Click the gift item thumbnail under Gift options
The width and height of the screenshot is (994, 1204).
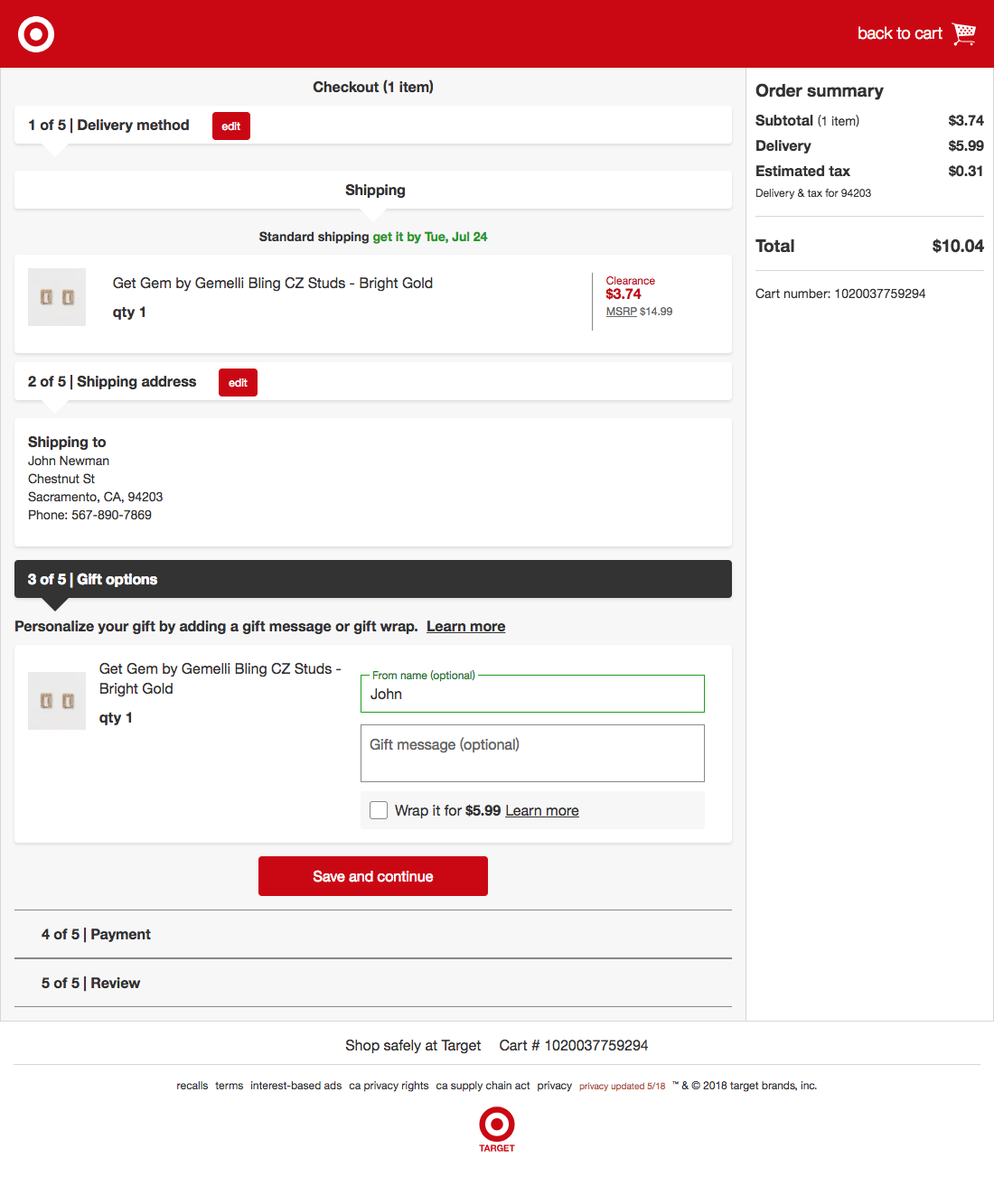56,701
